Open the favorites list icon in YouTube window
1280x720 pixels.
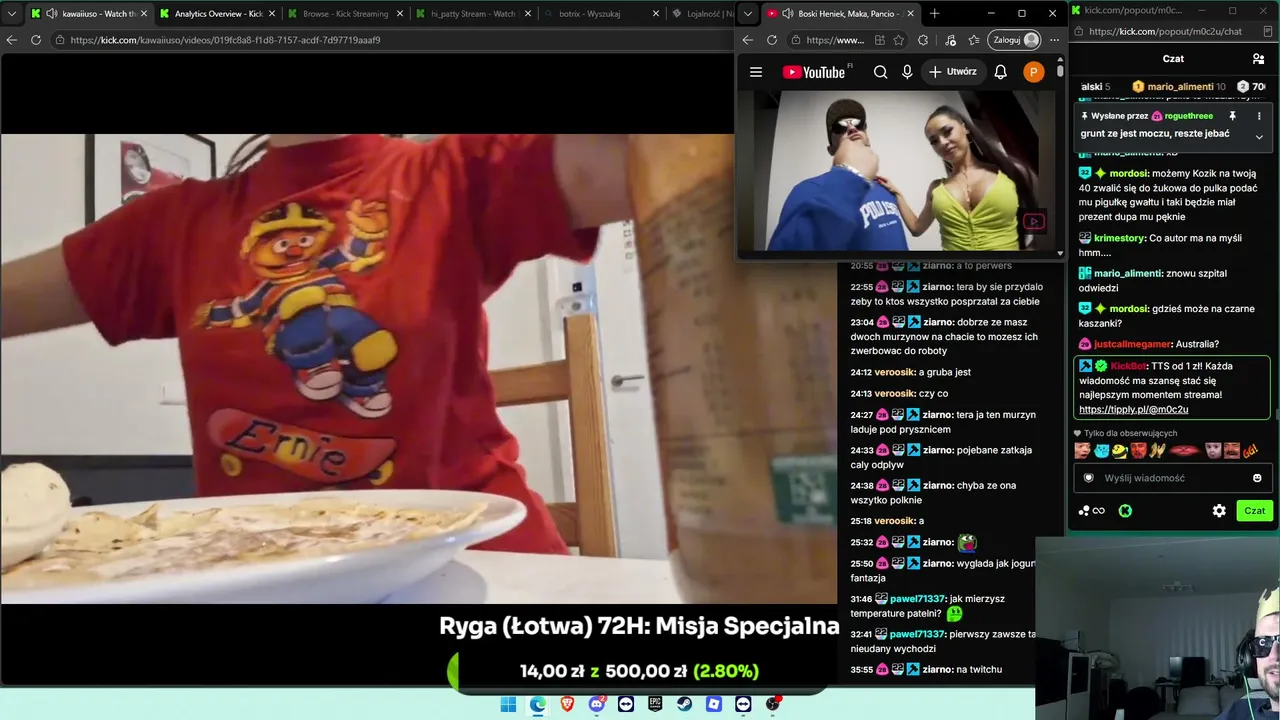click(974, 40)
